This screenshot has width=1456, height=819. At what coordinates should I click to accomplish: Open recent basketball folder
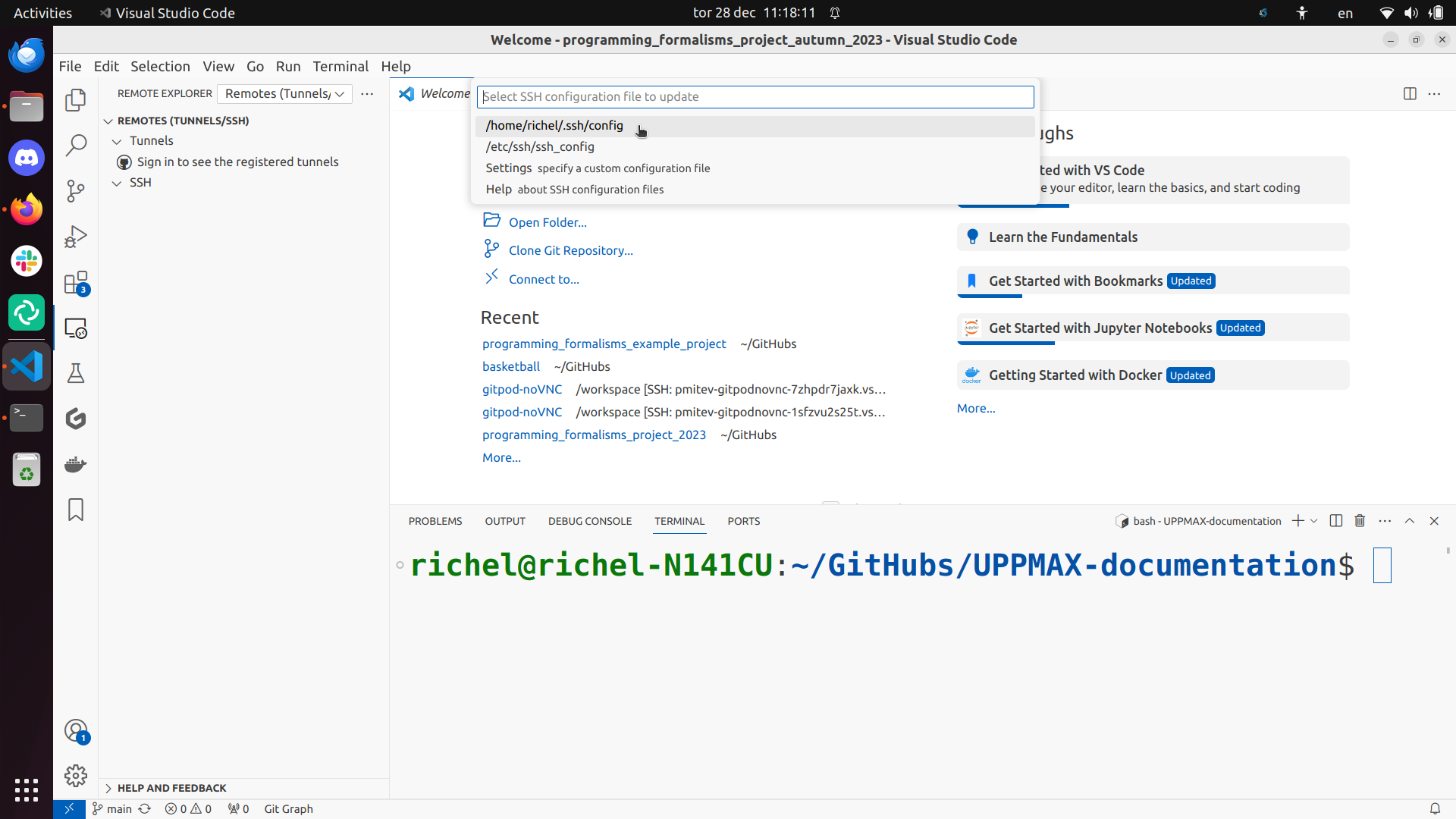511,366
